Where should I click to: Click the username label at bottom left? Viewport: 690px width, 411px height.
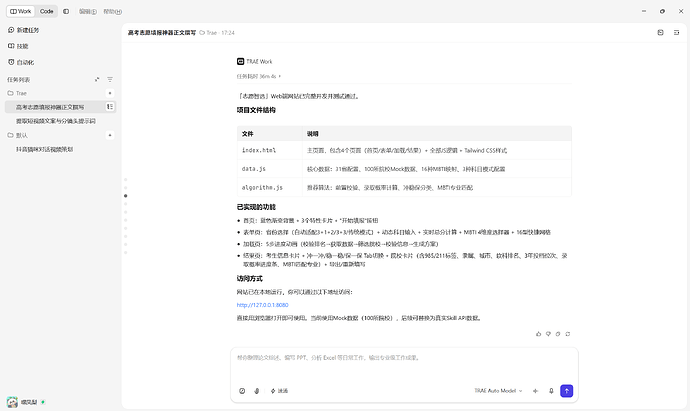pos(29,402)
